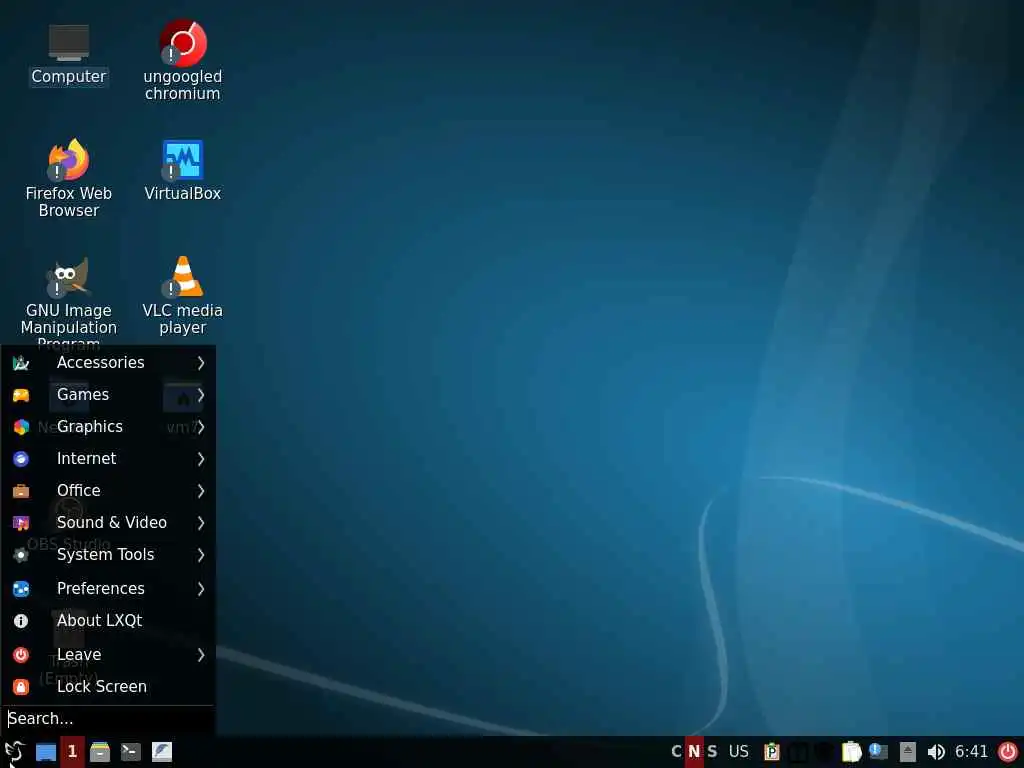
Task: Click the Office briefcase icon
Action: point(21,491)
